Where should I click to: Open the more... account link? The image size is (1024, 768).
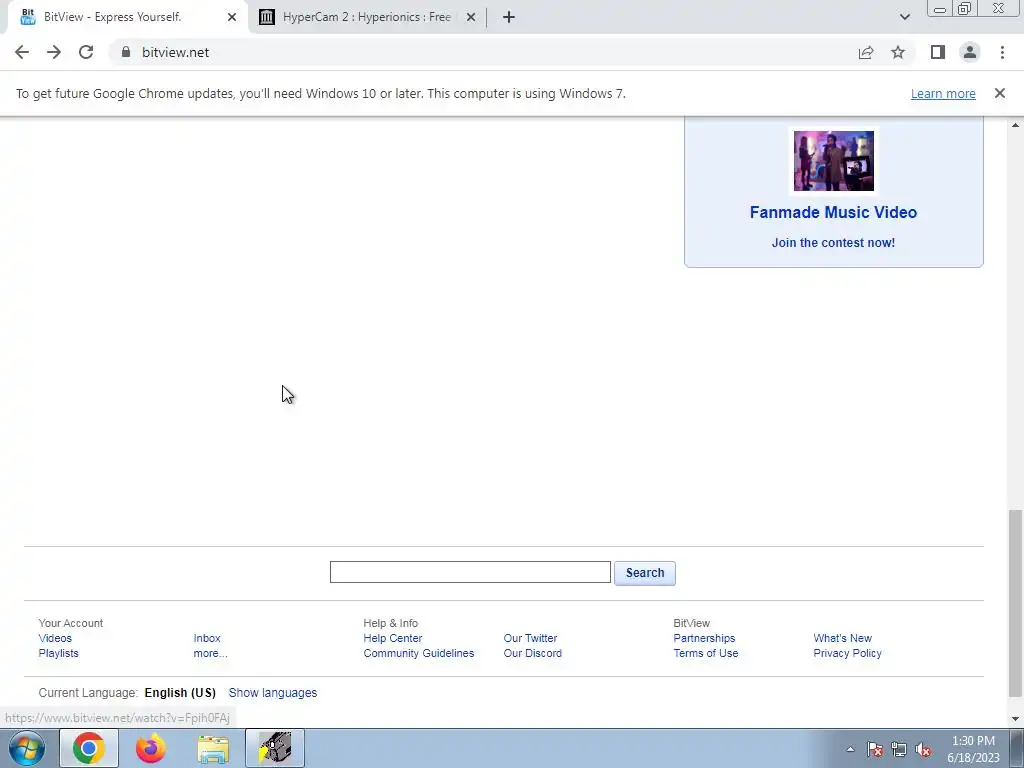tap(210, 653)
